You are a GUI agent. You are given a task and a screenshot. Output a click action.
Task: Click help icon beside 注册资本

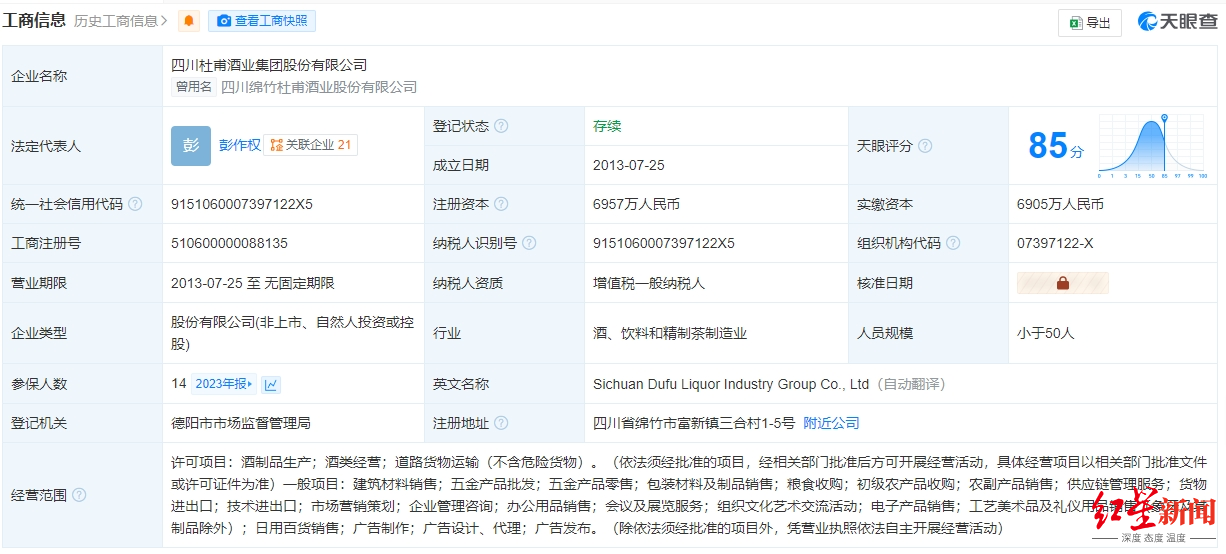point(501,204)
